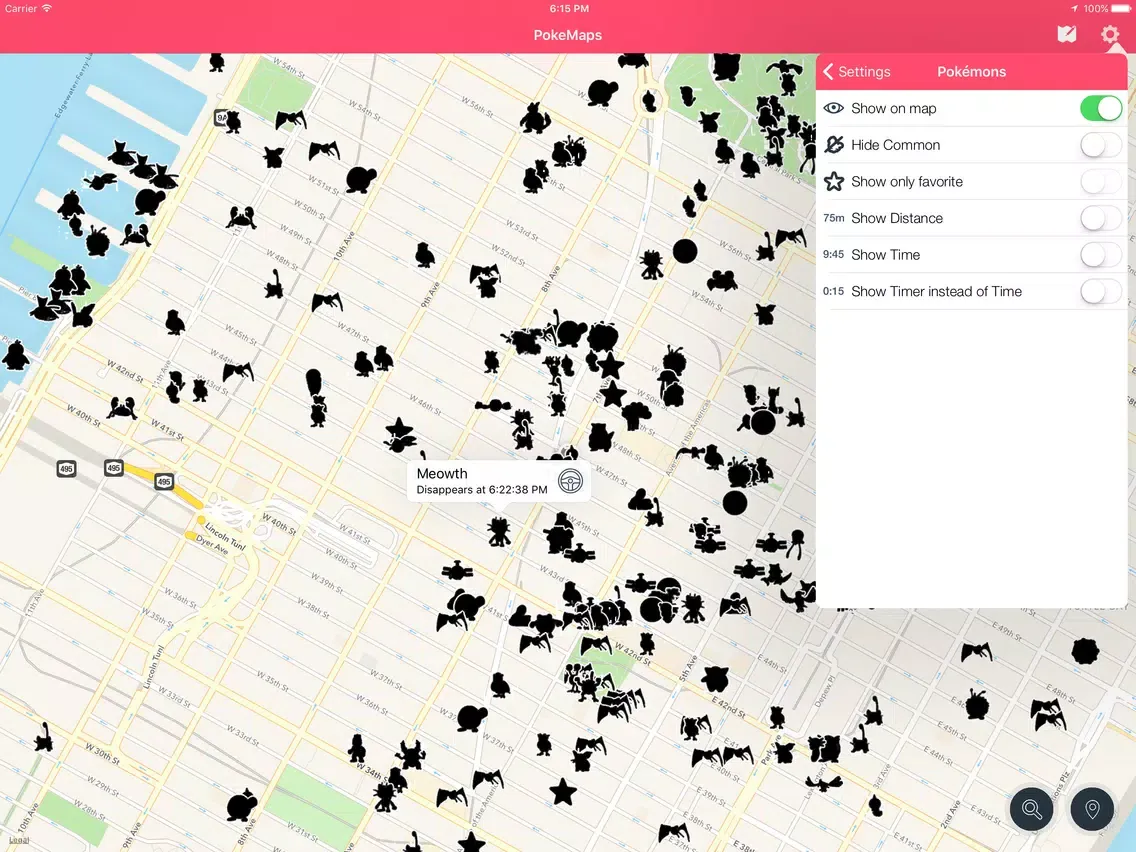Open the map style icon in header
The image size is (1136, 852).
[x=1066, y=34]
